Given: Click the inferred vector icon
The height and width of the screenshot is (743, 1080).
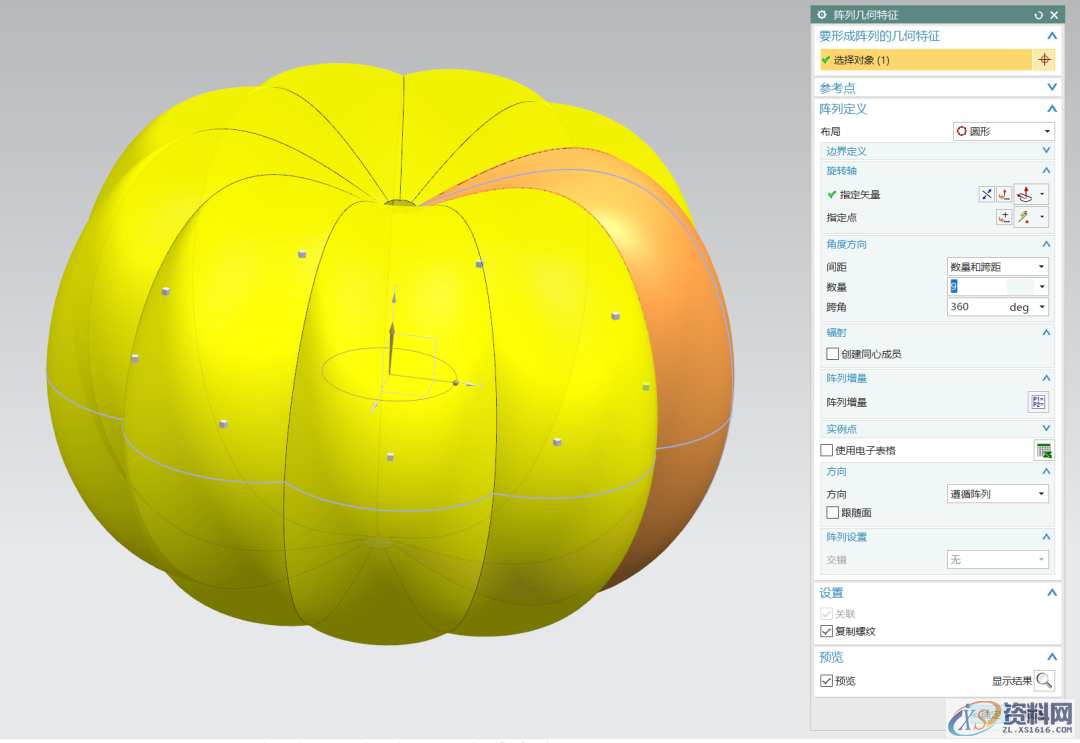Looking at the screenshot, I should click(x=1024, y=195).
